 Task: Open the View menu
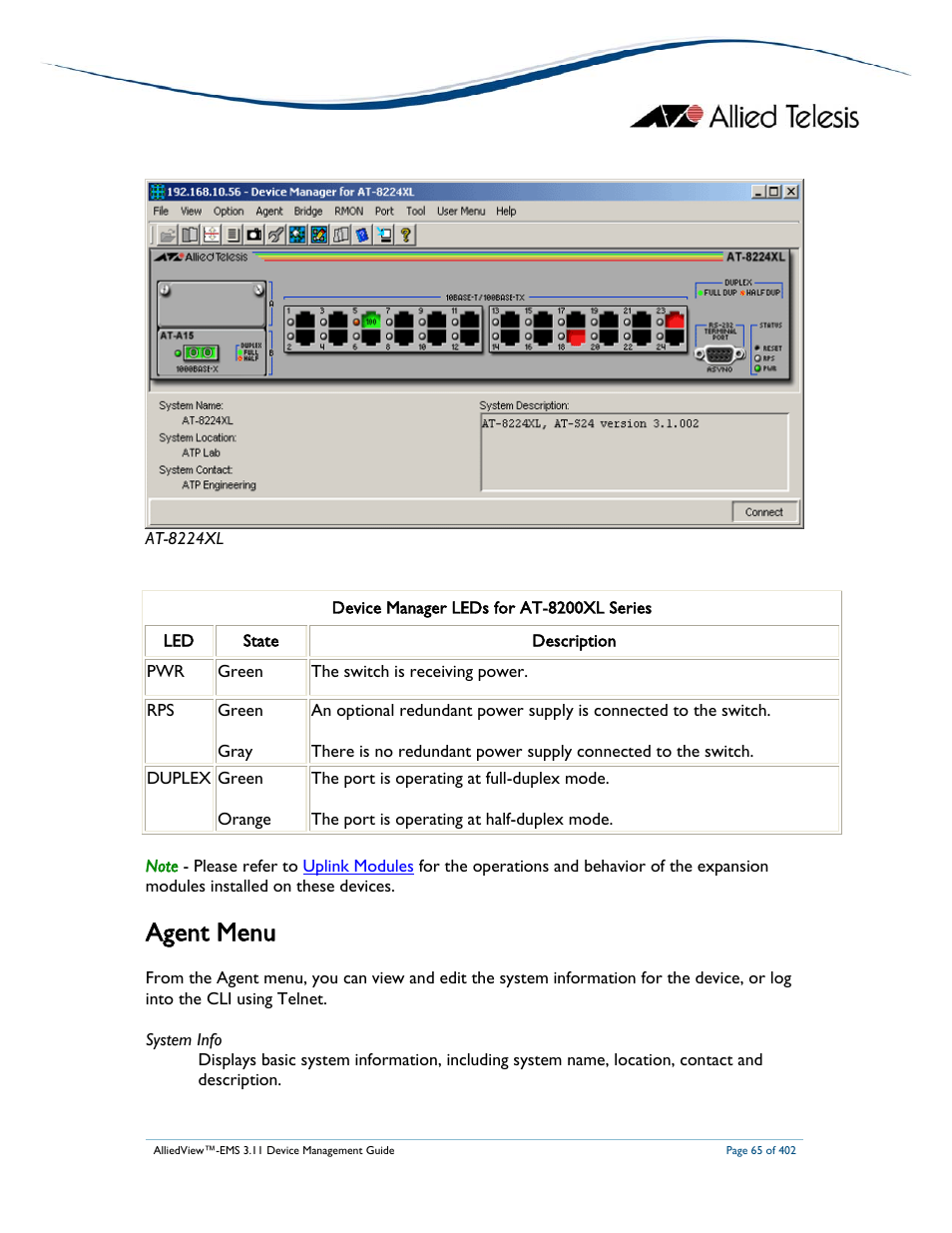(x=191, y=211)
